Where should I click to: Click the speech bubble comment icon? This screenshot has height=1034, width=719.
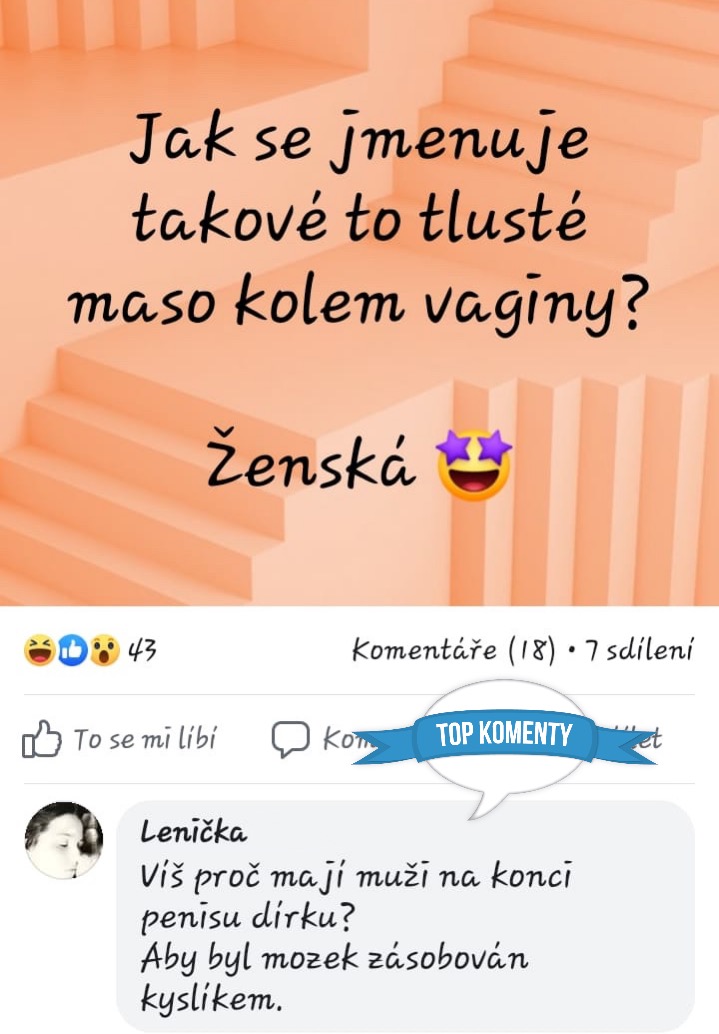(290, 739)
